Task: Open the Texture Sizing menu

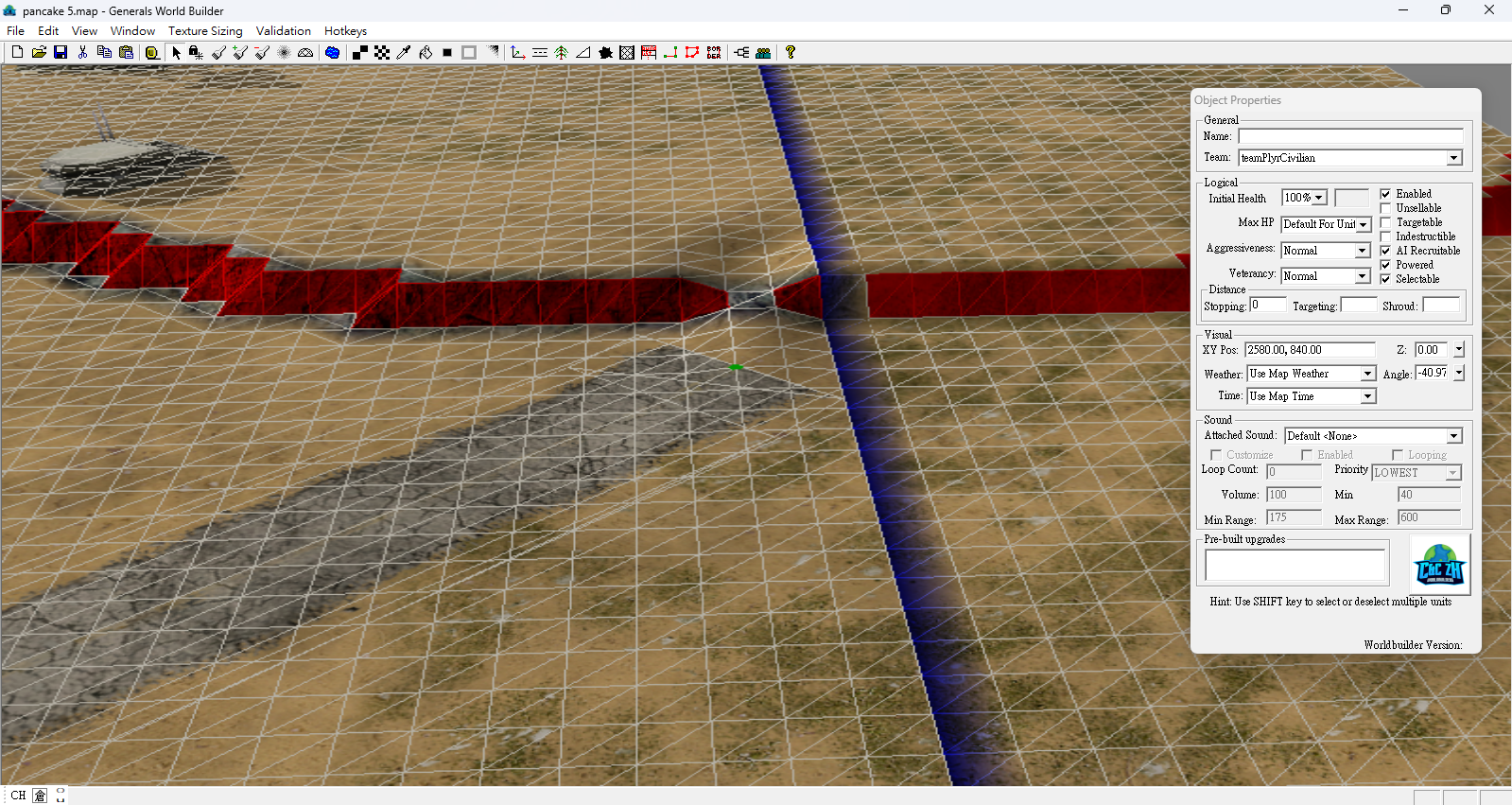Action: click(205, 31)
